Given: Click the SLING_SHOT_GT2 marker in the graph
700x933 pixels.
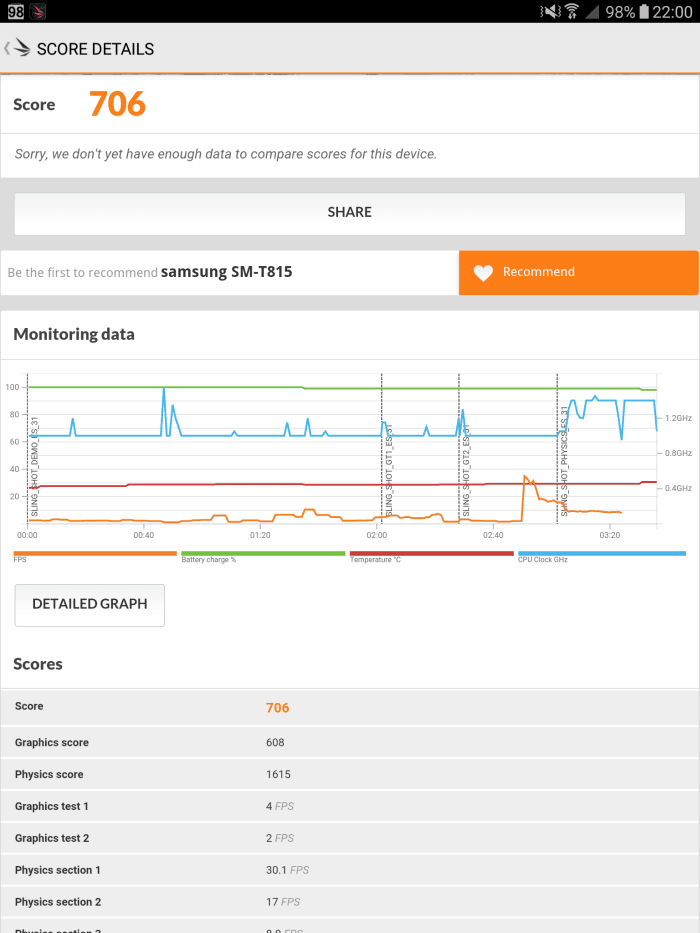Looking at the screenshot, I should tap(466, 470).
